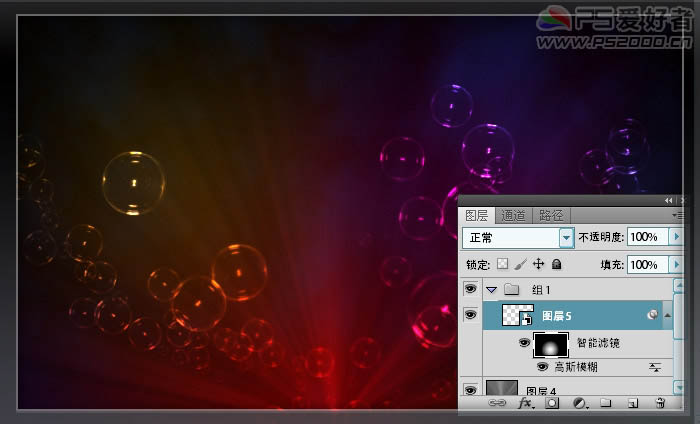Lock image pixels with brush icon
The image size is (700, 424).
tap(520, 264)
